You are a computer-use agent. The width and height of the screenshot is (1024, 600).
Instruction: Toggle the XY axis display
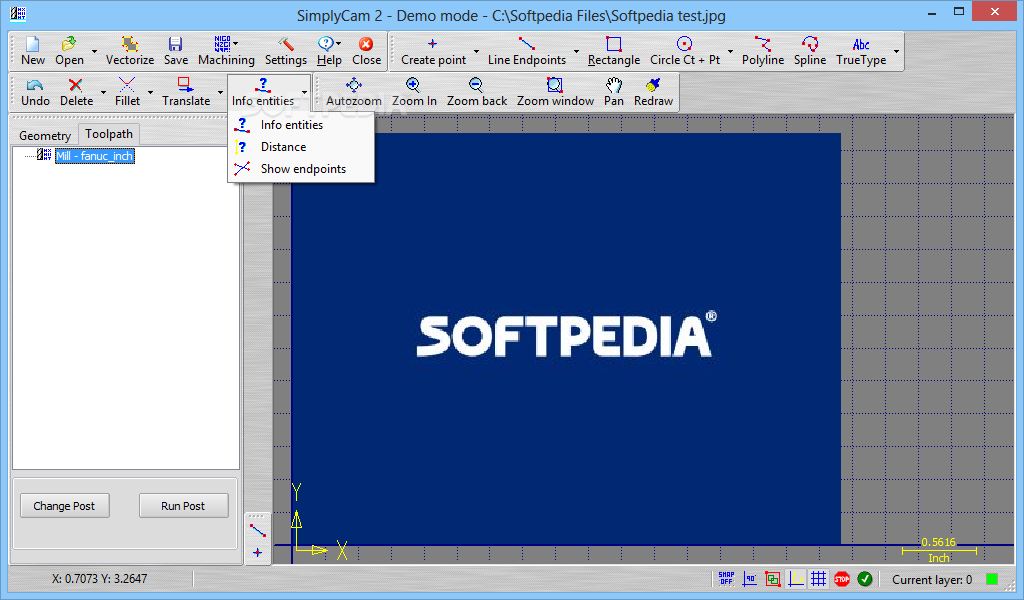coord(795,578)
